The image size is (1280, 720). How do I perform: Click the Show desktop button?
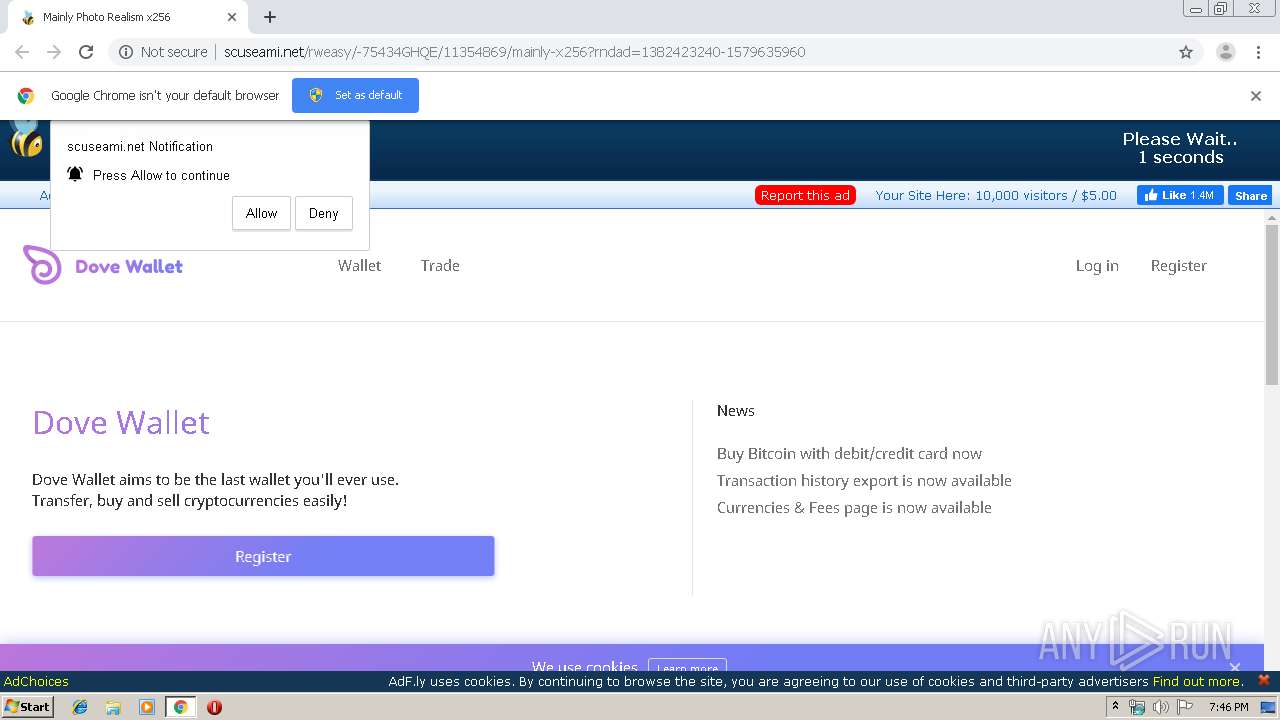tap(1270, 707)
